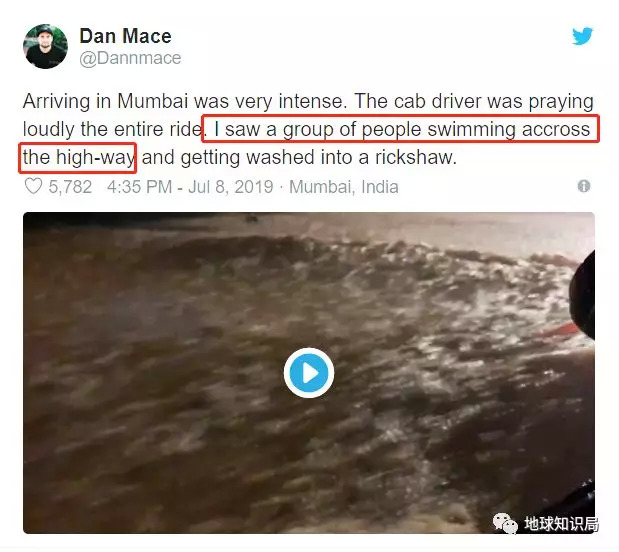Click 'loudly the entire ride' text
The image size is (619, 552).
click(113, 129)
